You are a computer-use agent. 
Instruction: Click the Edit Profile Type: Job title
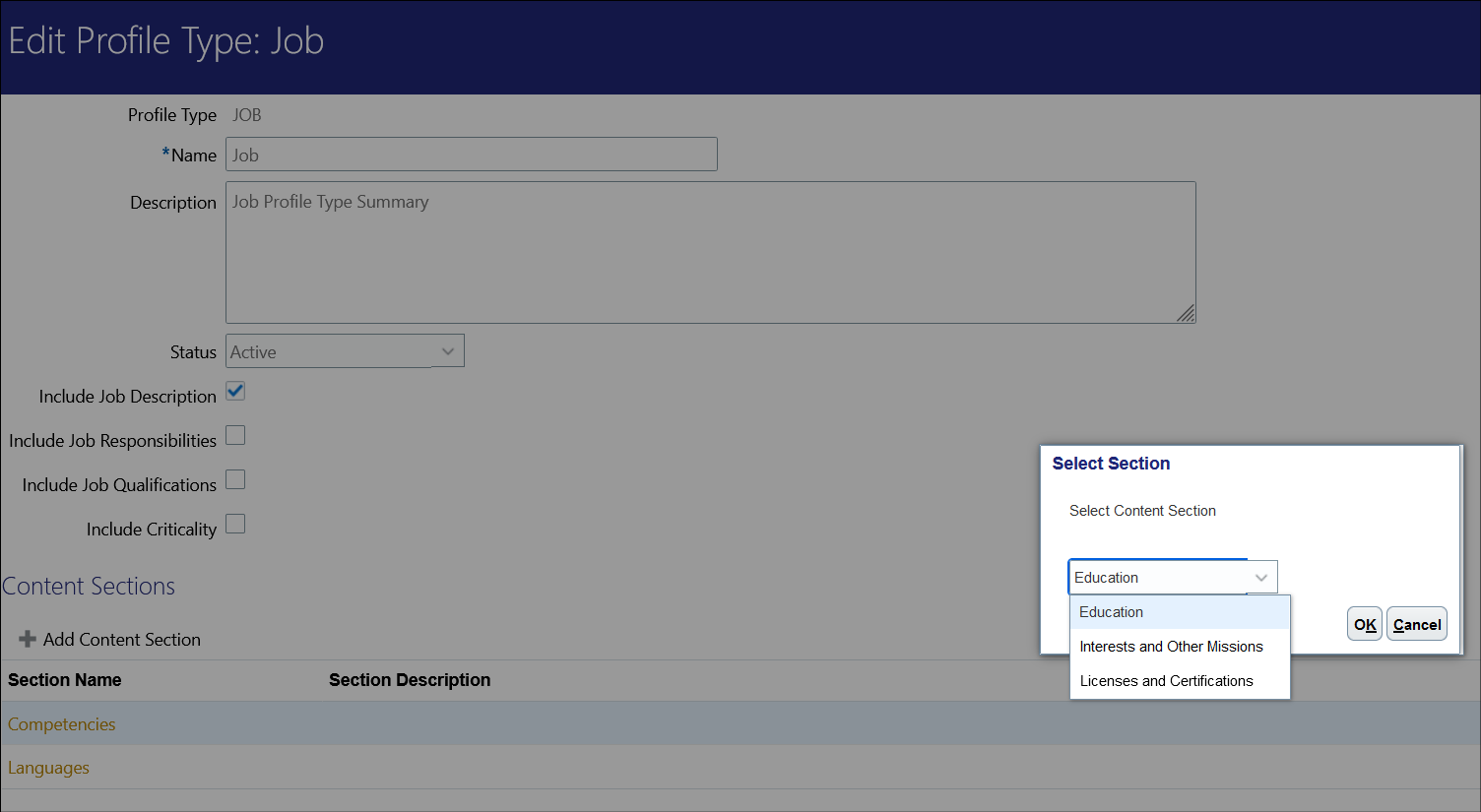tap(166, 41)
